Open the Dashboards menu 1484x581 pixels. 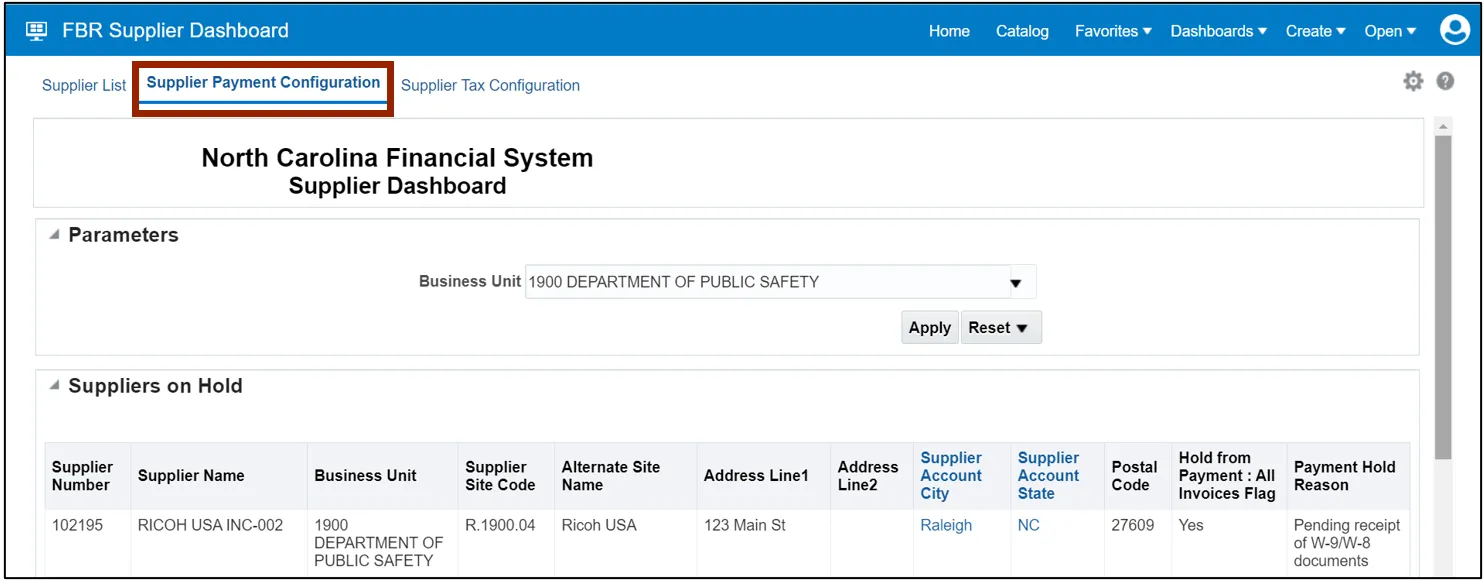point(1218,31)
